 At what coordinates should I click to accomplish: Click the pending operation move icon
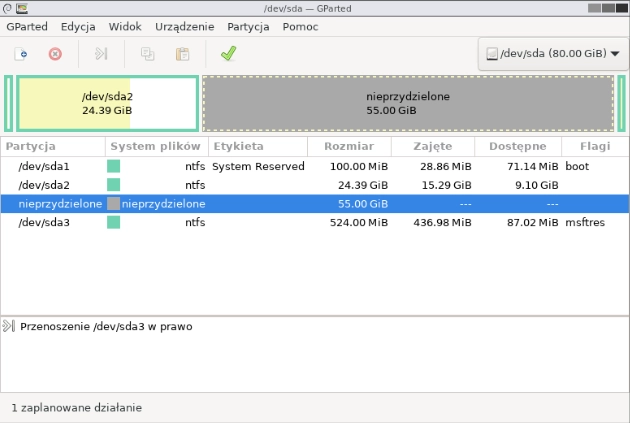[x=9, y=326]
